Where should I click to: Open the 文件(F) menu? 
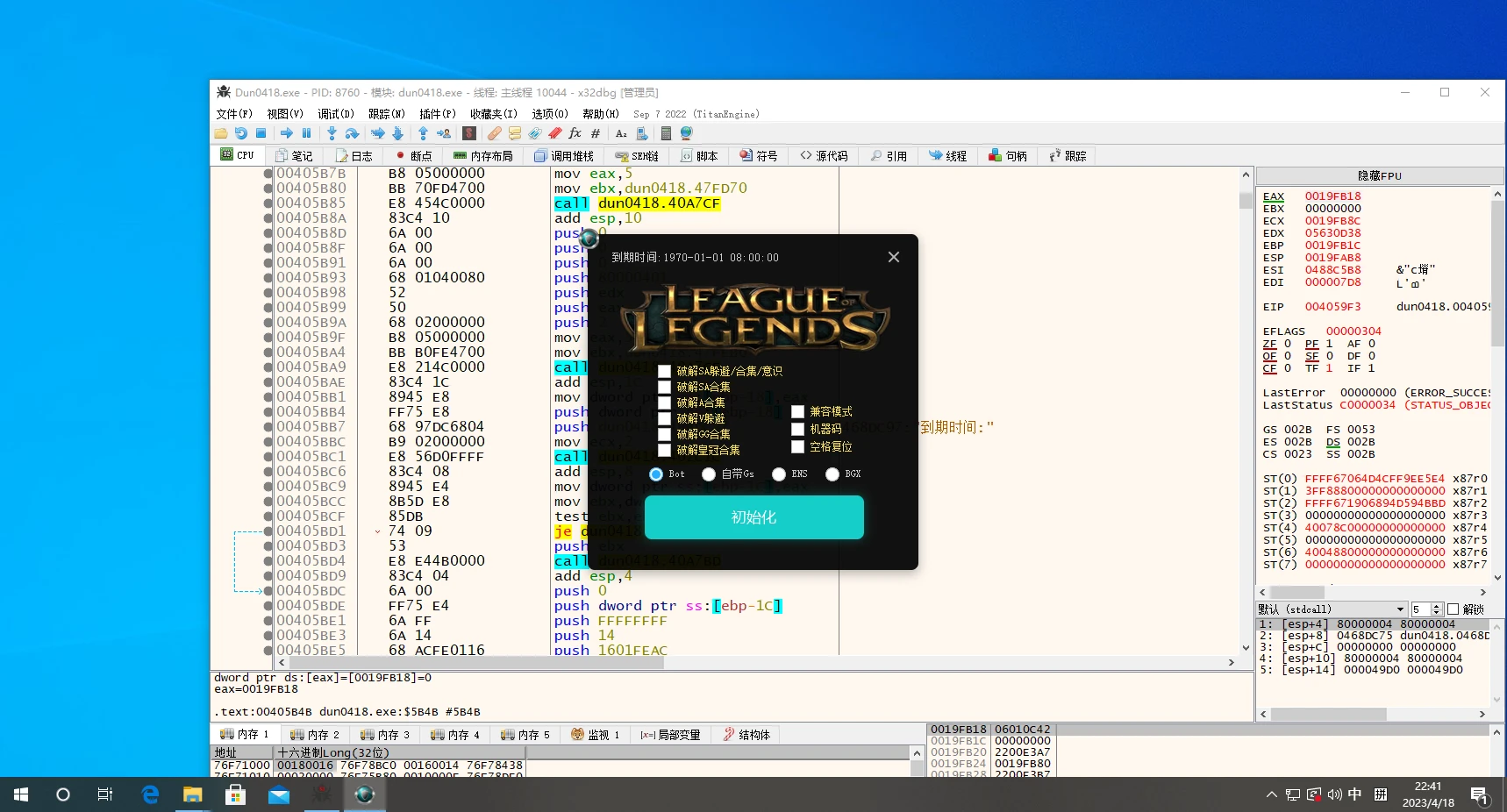point(234,114)
